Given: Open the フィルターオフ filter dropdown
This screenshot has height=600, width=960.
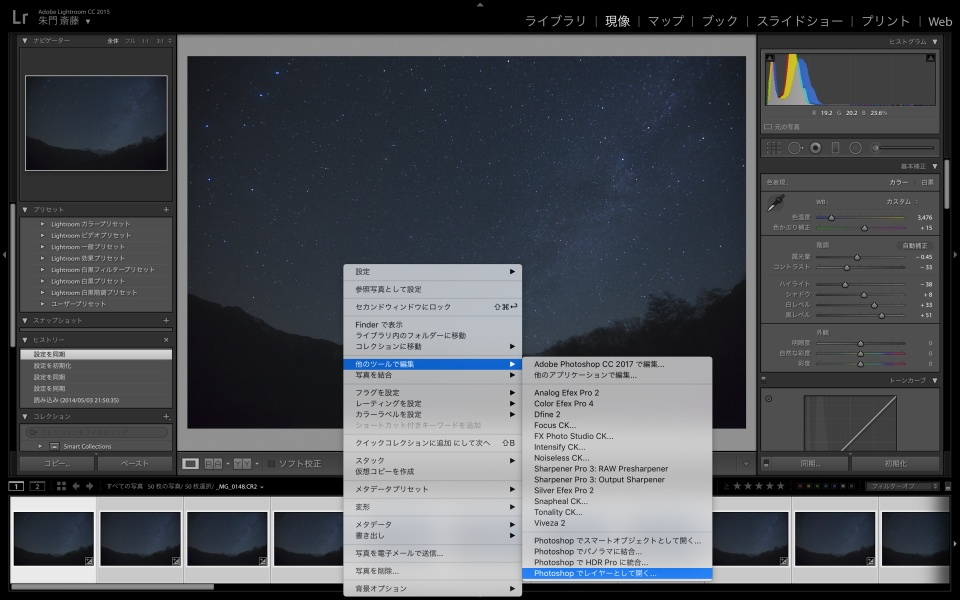Looking at the screenshot, I should (902, 486).
